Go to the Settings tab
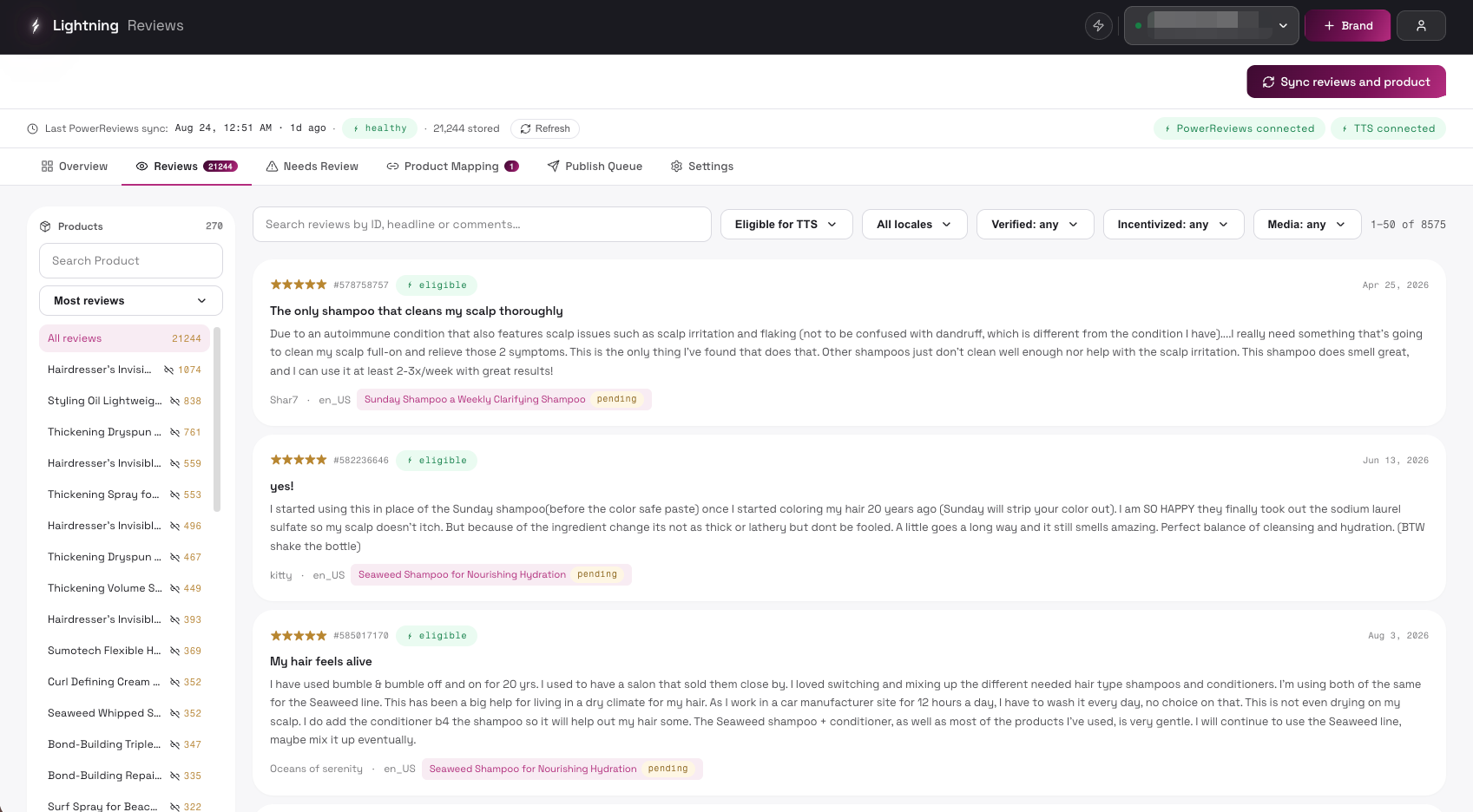 coord(702,167)
